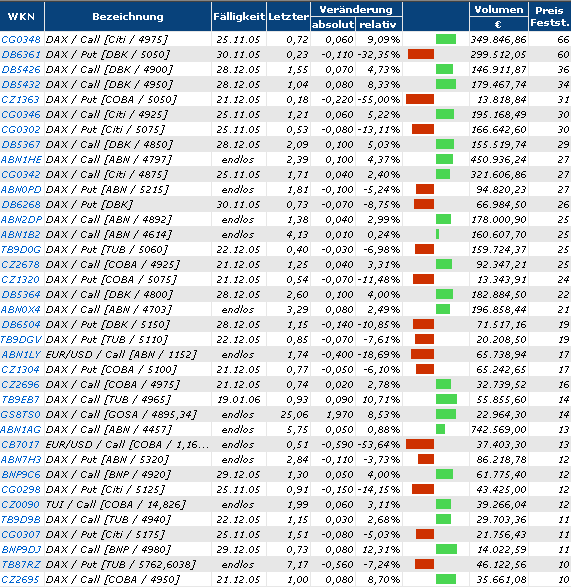Open the CG0298 warrant link
This screenshot has width=571, height=587.
click(21, 489)
